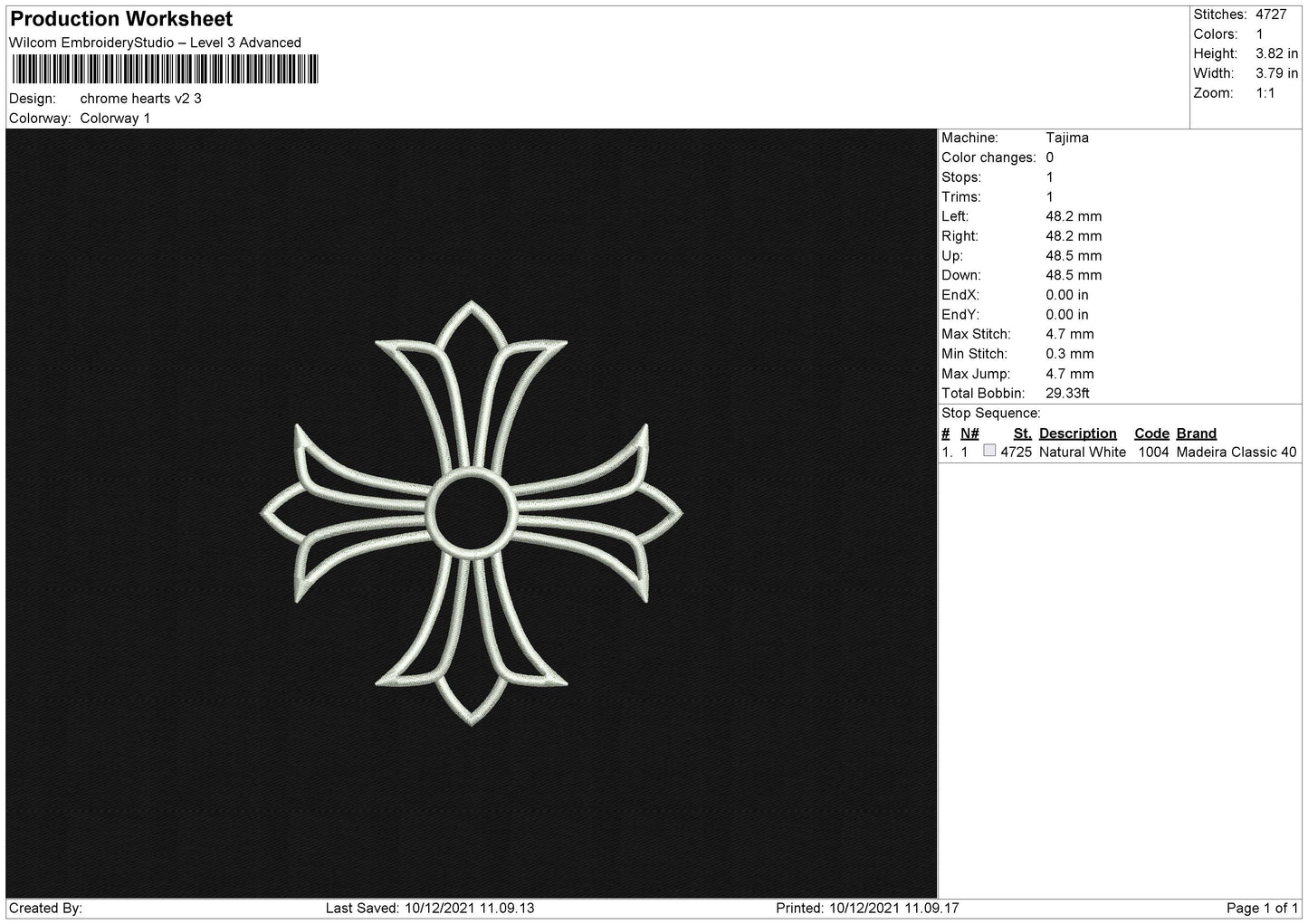
Task: Click the EndY value '0.00 in'
Action: pos(1067,315)
